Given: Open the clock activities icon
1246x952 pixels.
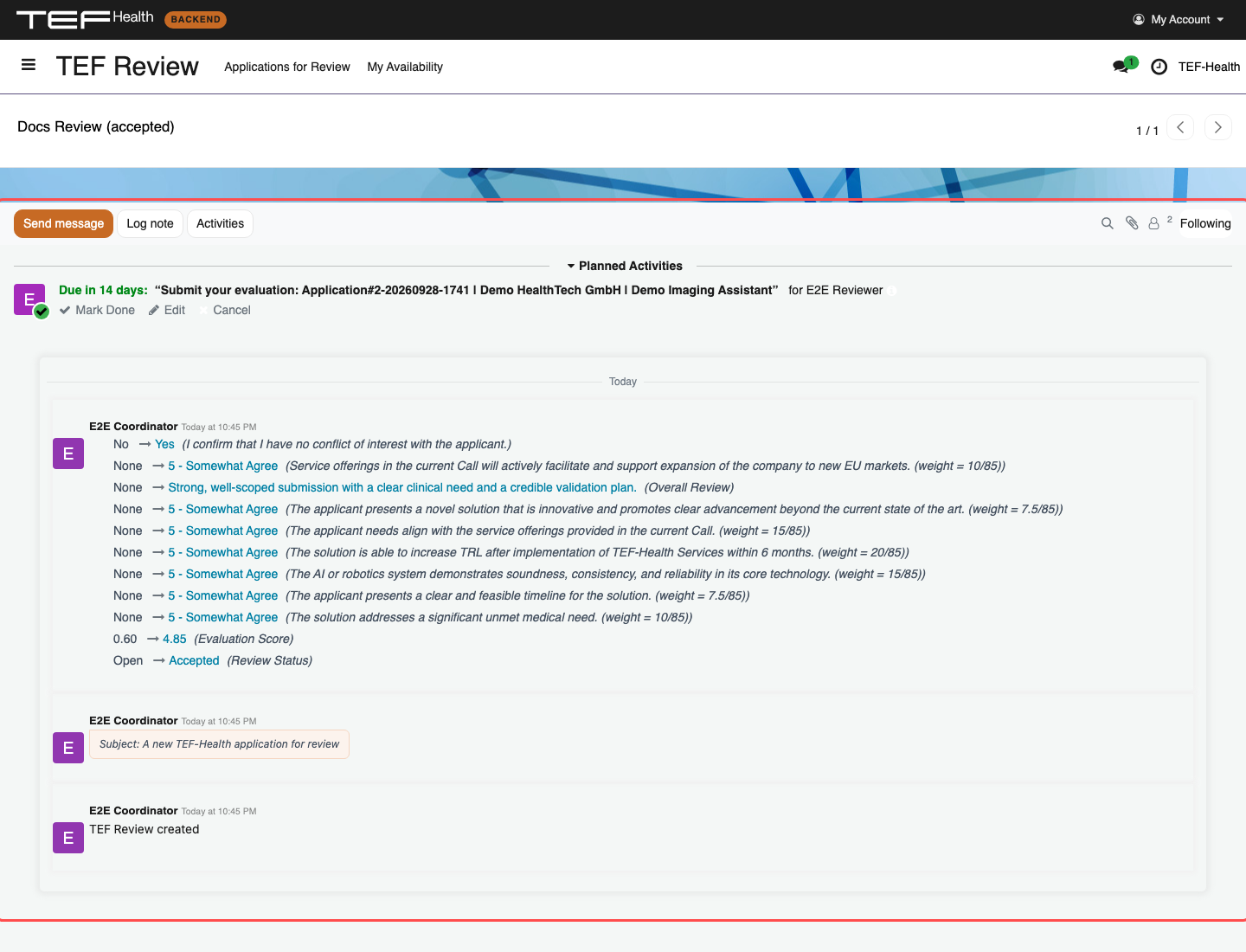Looking at the screenshot, I should click(x=1159, y=67).
